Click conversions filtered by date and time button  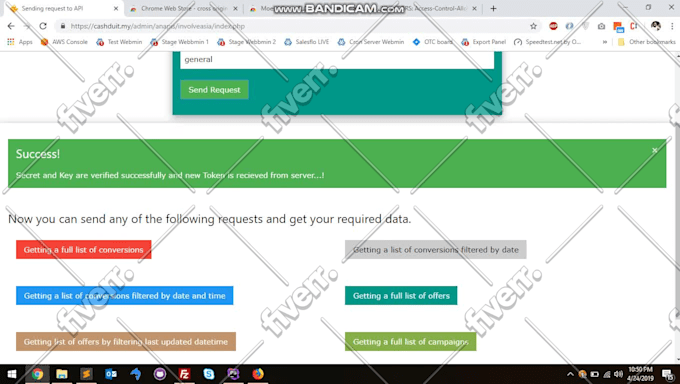(124, 295)
